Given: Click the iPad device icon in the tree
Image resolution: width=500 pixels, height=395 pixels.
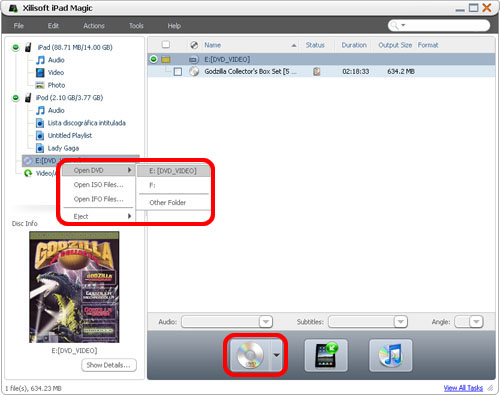Looking at the screenshot, I should click(29, 47).
